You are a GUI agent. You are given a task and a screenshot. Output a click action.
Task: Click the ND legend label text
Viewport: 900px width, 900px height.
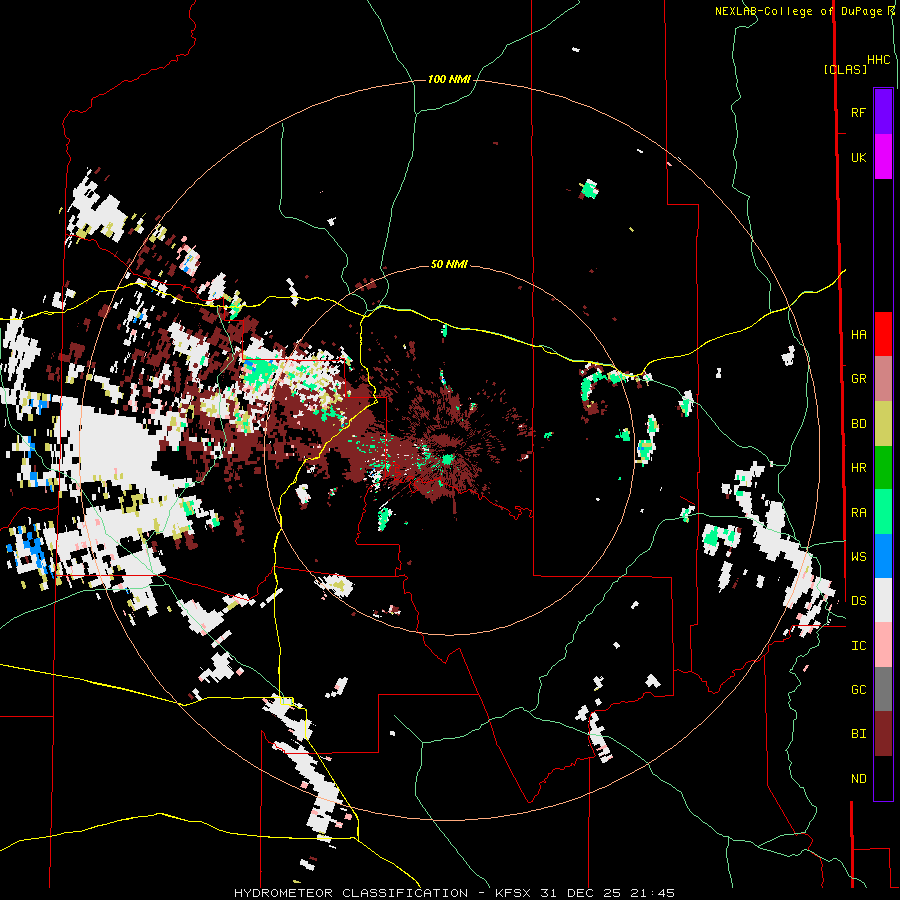pos(858,779)
